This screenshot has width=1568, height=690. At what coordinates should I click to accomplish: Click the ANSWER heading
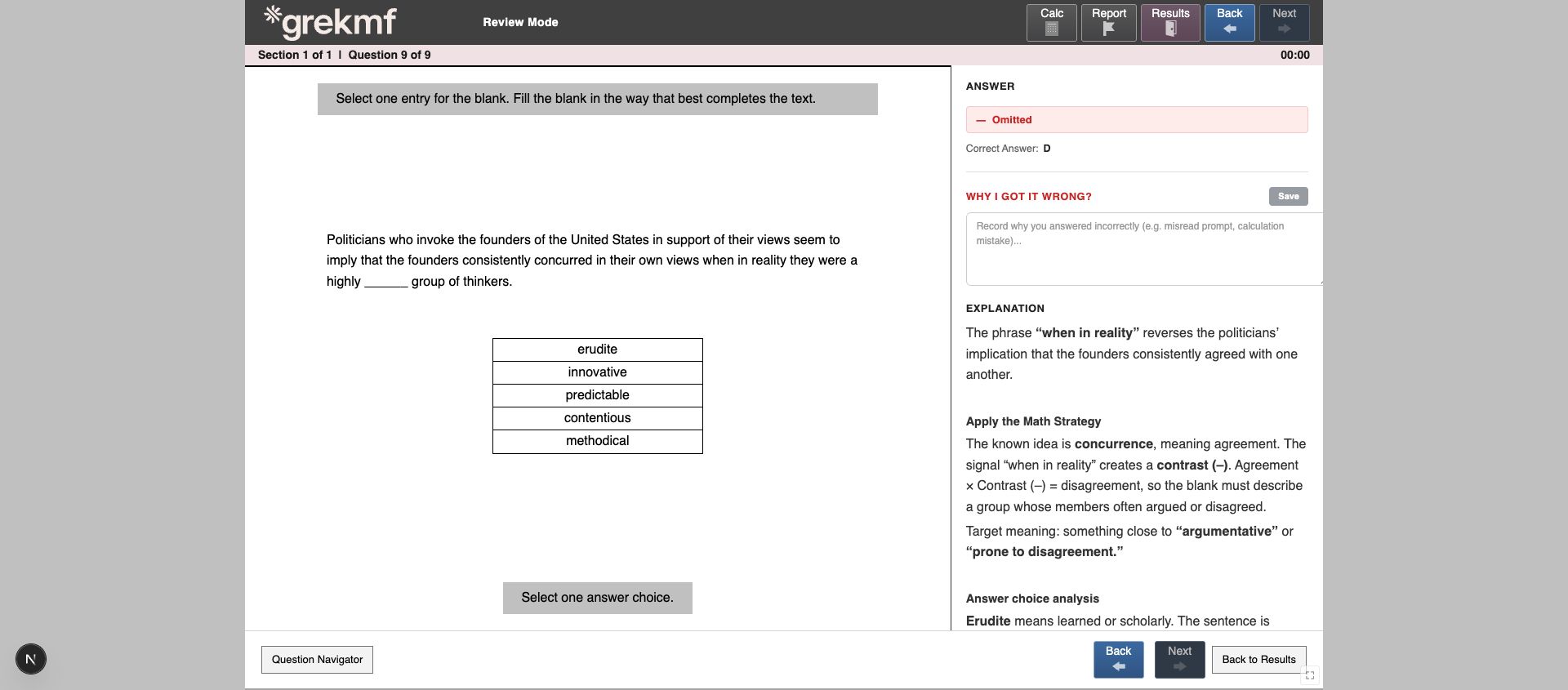tap(990, 87)
